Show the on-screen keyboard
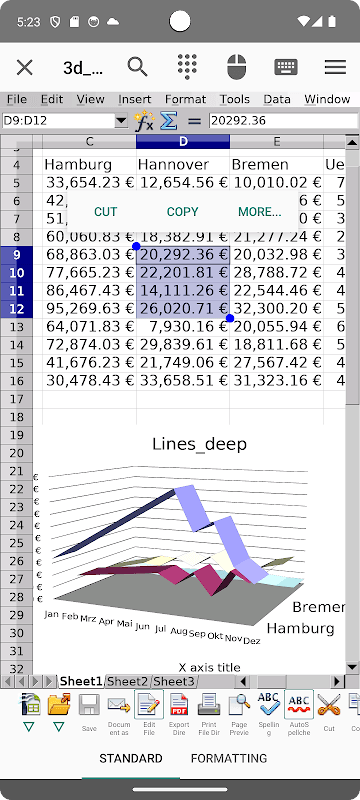This screenshot has width=360, height=800. pos(286,67)
